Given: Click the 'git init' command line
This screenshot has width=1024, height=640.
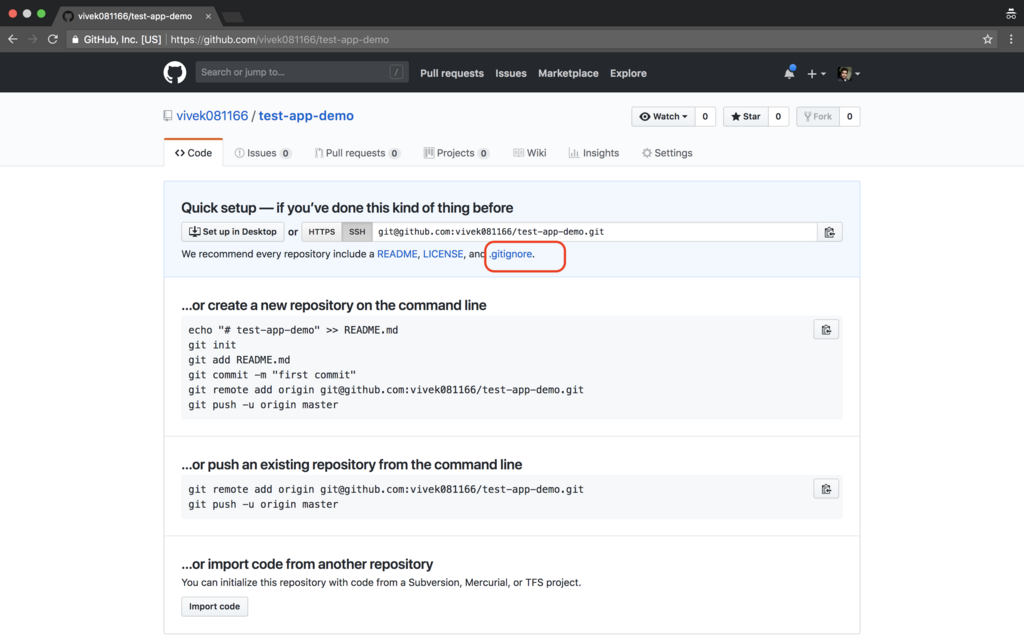Looking at the screenshot, I should point(212,345).
